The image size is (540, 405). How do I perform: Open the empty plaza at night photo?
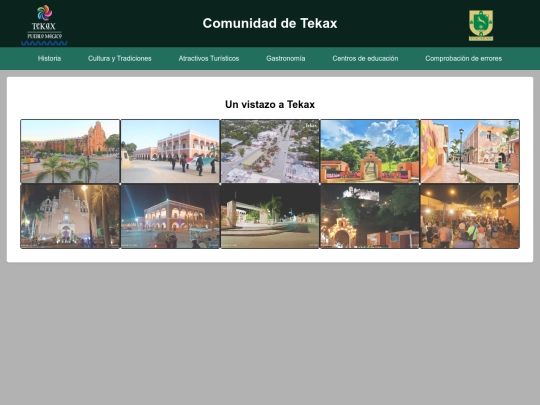coord(270,216)
